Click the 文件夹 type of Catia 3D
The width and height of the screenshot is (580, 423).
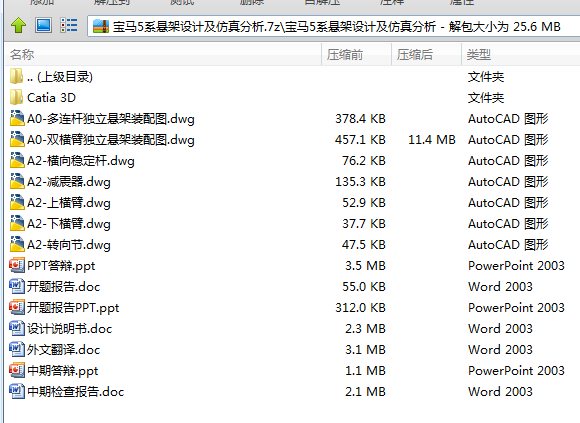point(486,98)
